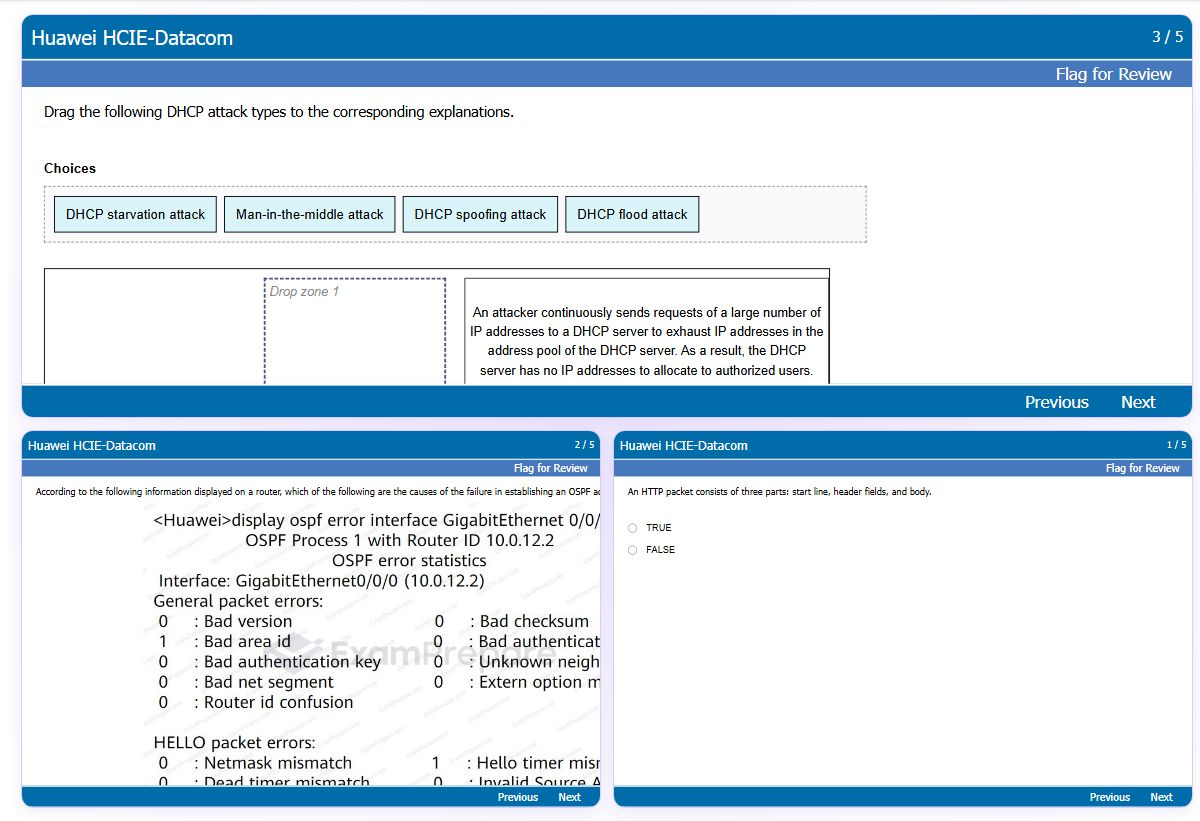The image size is (1200, 821).
Task: Click the 'Choices' heading
Action: (x=70, y=168)
